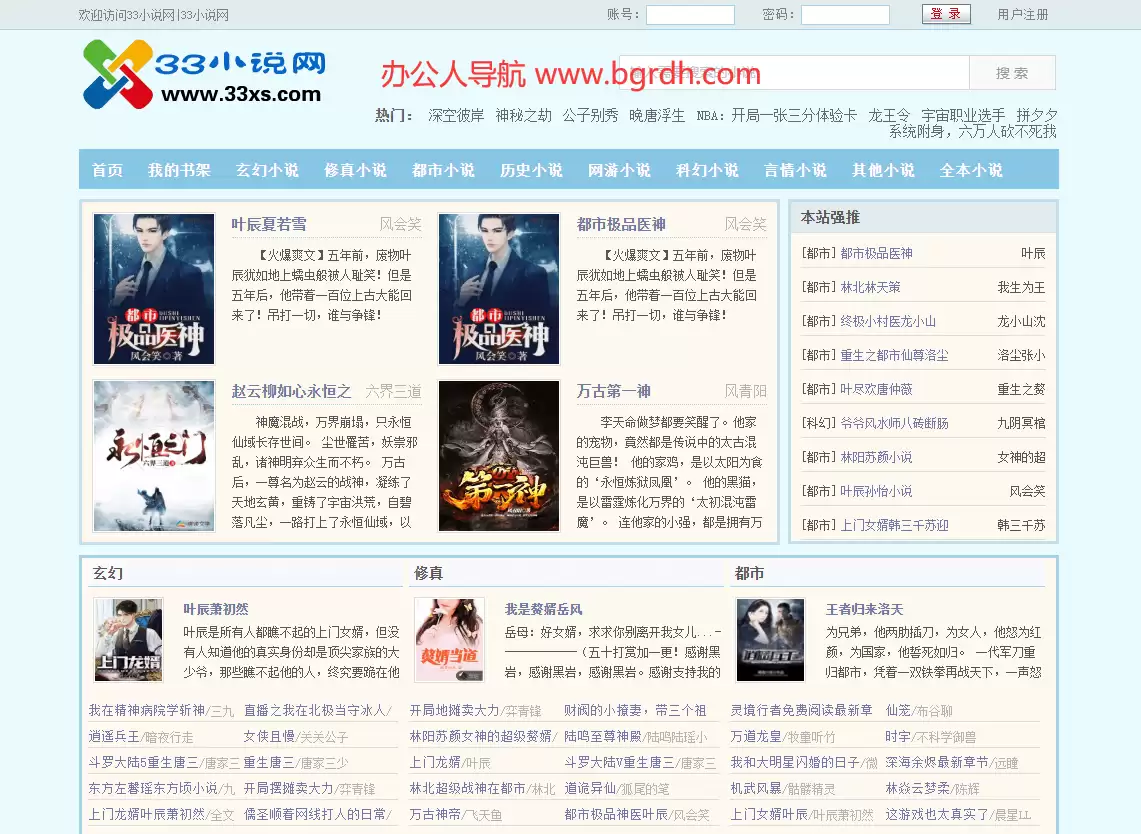Open 万古第一神 book cover thumbnail
The image size is (1141, 834).
pyautogui.click(x=499, y=456)
